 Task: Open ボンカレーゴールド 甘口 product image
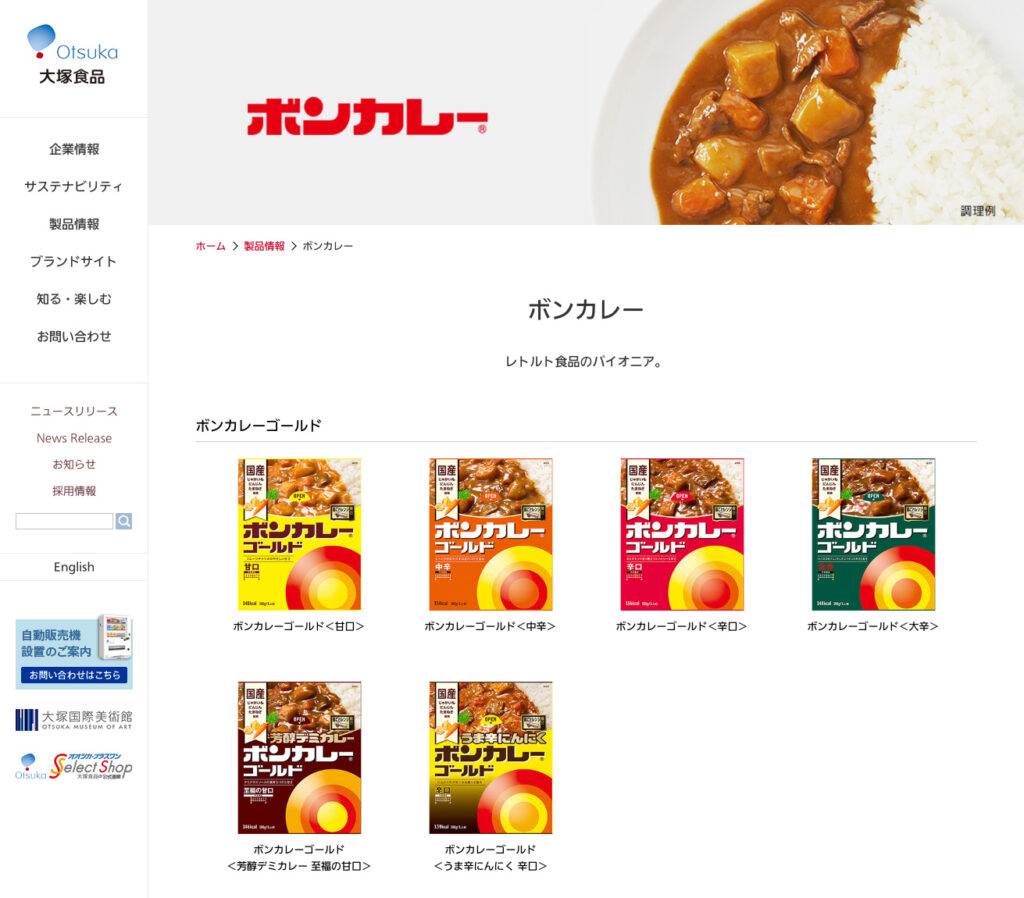pyautogui.click(x=299, y=534)
